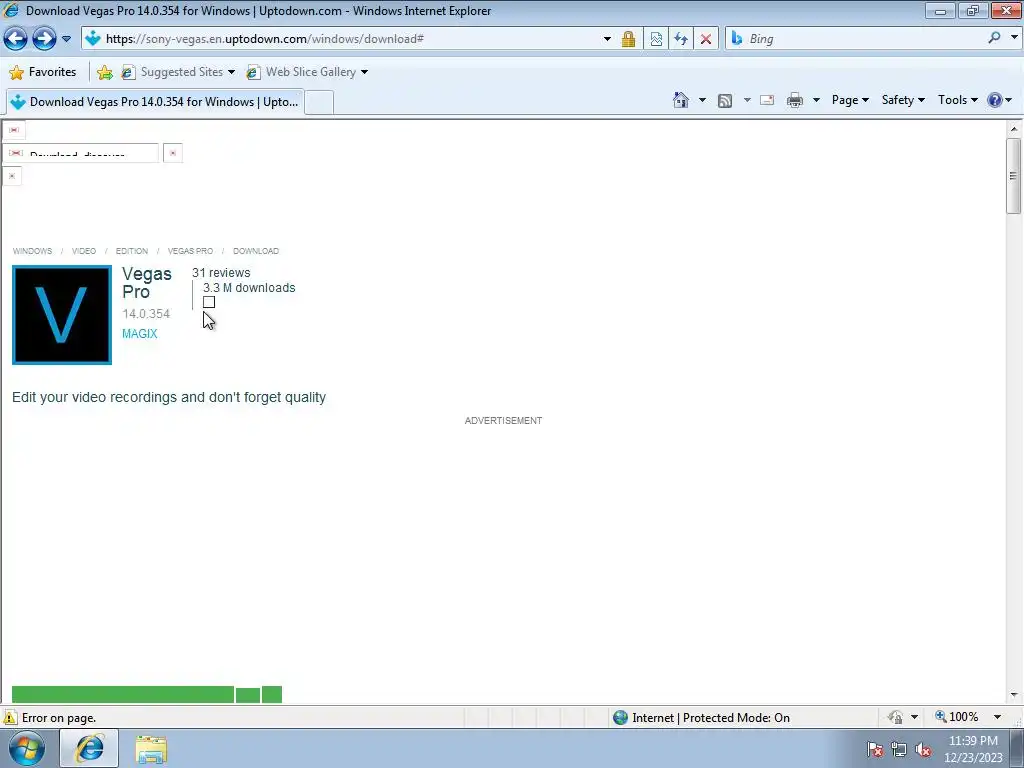The height and width of the screenshot is (768, 1024).
Task: Click the DOWNLOAD breadcrumb link
Action: pyautogui.click(x=256, y=251)
